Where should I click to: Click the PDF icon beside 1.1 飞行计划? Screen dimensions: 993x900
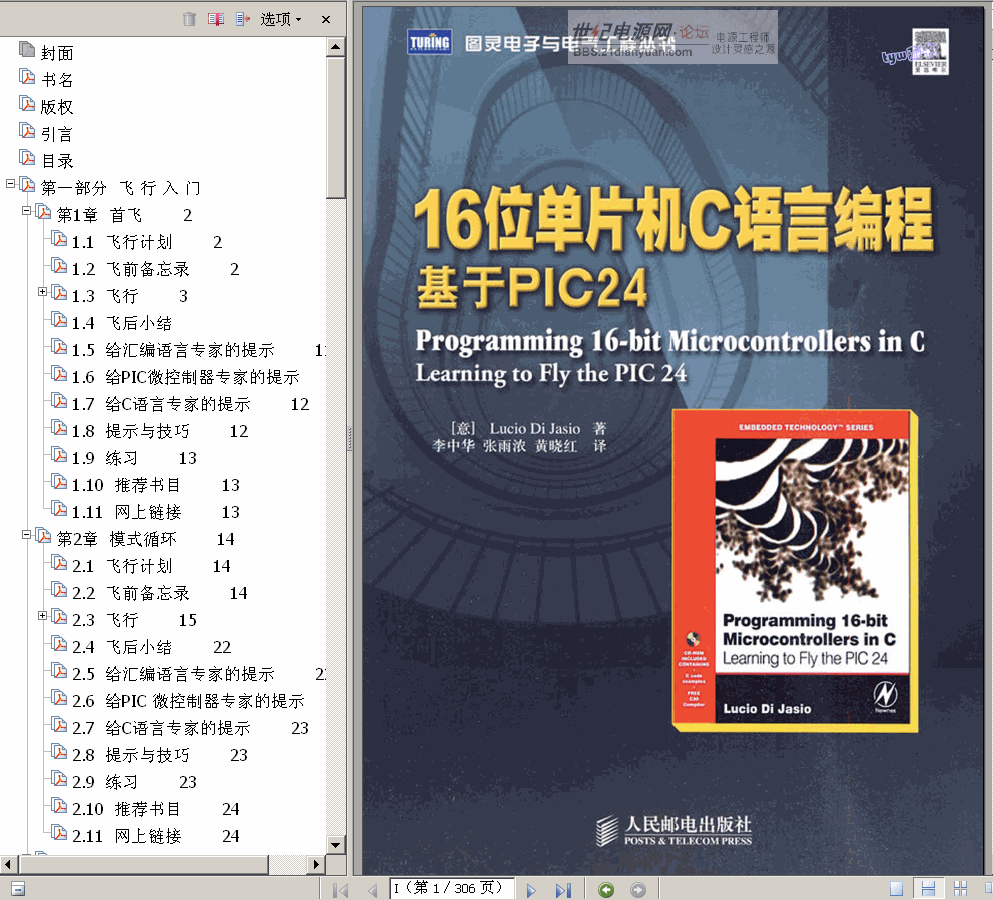pyautogui.click(x=59, y=239)
